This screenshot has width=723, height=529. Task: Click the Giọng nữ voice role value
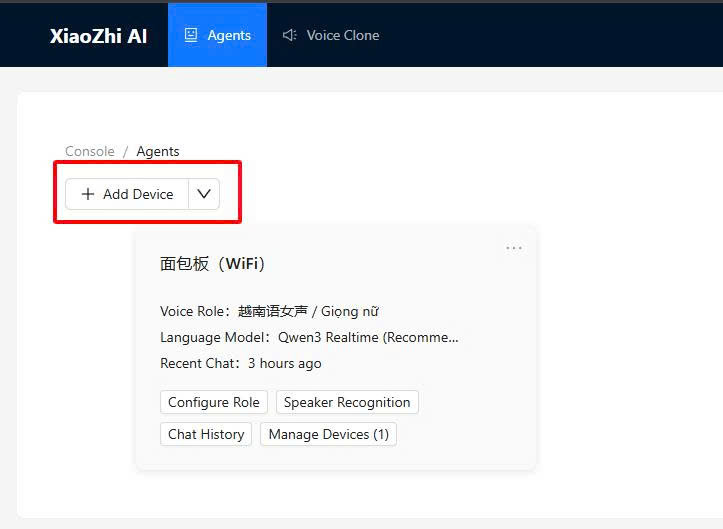point(350,311)
